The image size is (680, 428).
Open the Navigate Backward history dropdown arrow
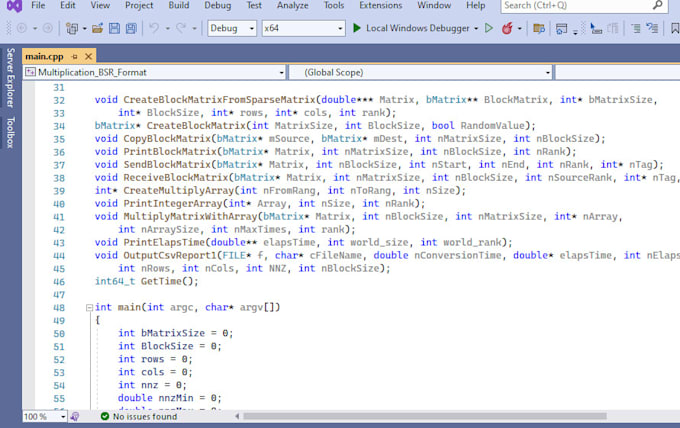[x=35, y=29]
